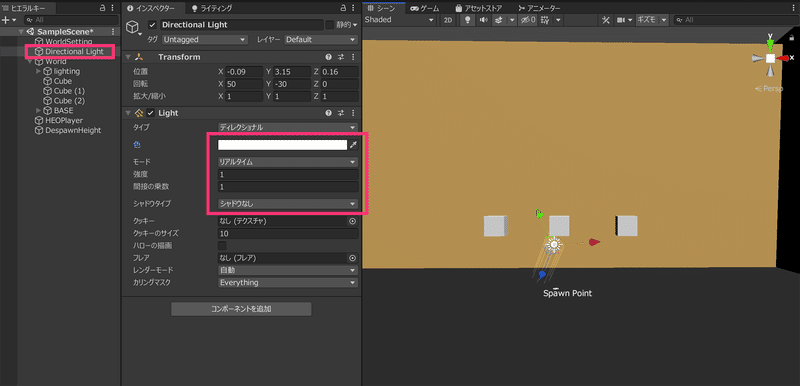Click the color eyedropper icon
This screenshot has width=800, height=386.
point(353,145)
